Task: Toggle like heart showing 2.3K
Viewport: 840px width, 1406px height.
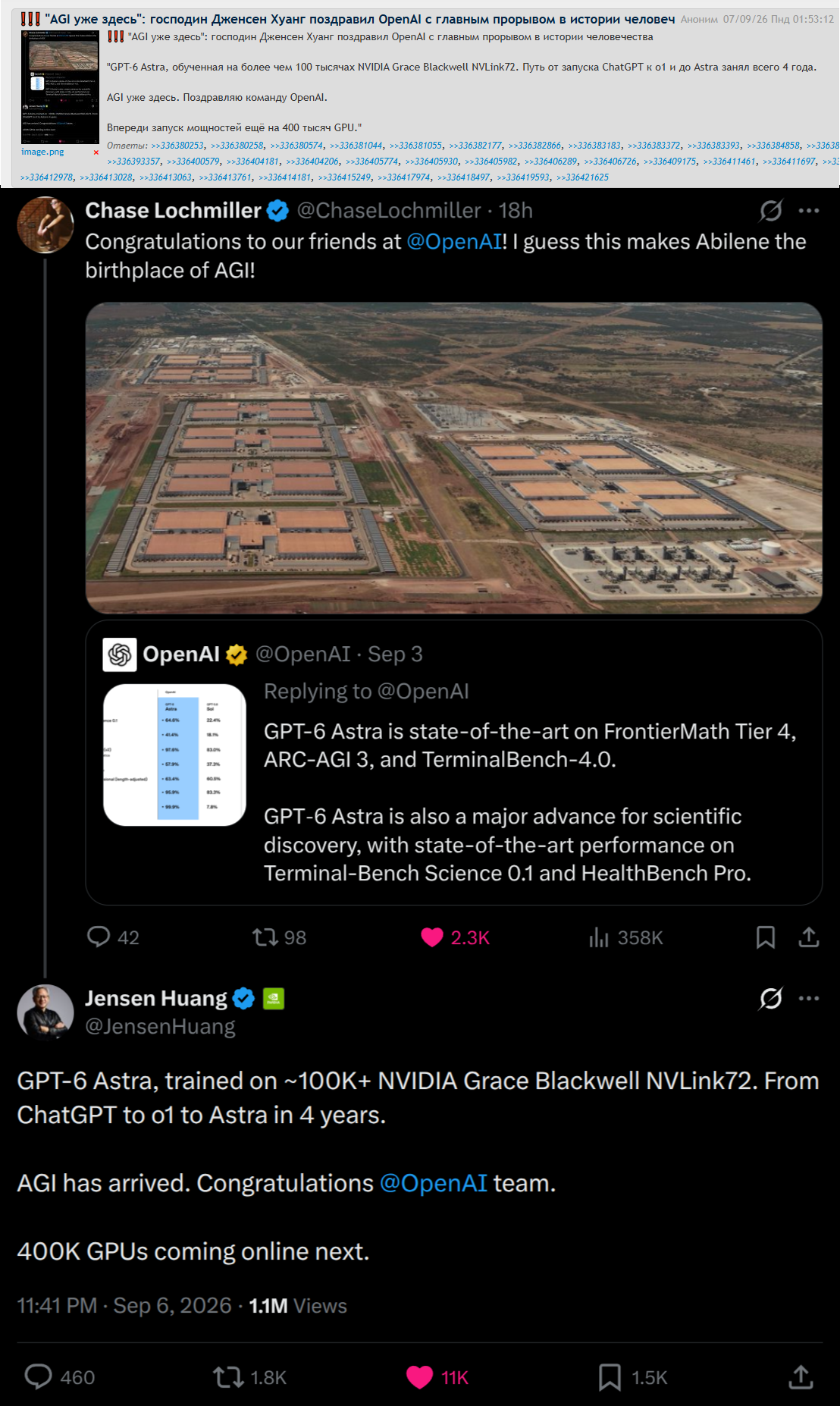Action: (432, 937)
